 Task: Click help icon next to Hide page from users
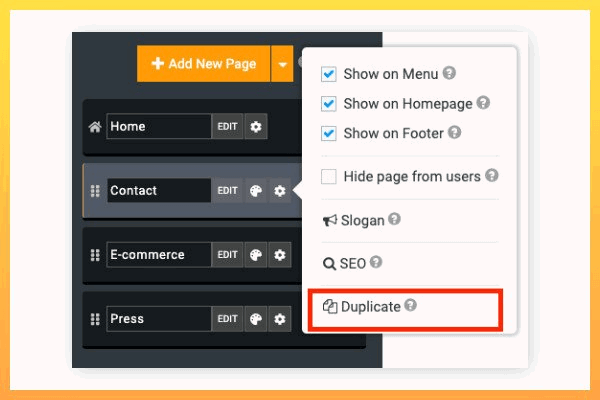point(492,175)
